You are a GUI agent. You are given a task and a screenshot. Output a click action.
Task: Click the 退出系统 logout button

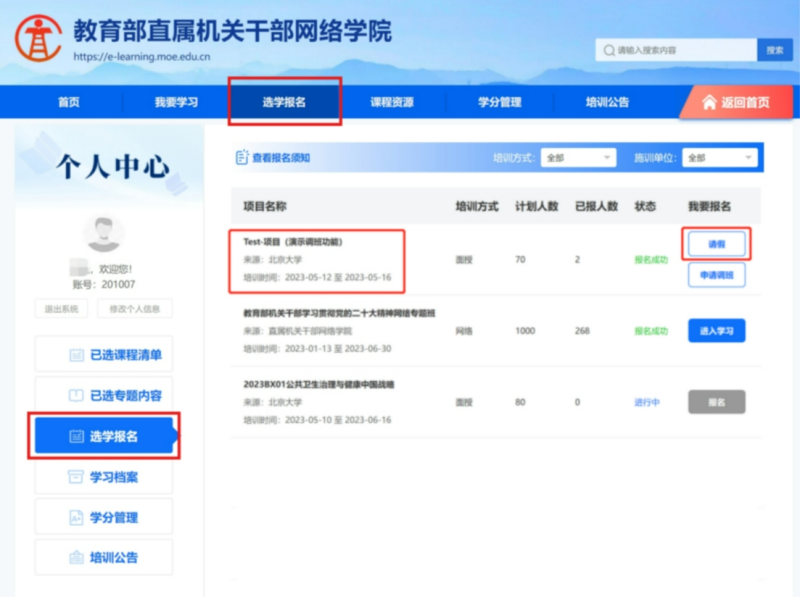60,309
